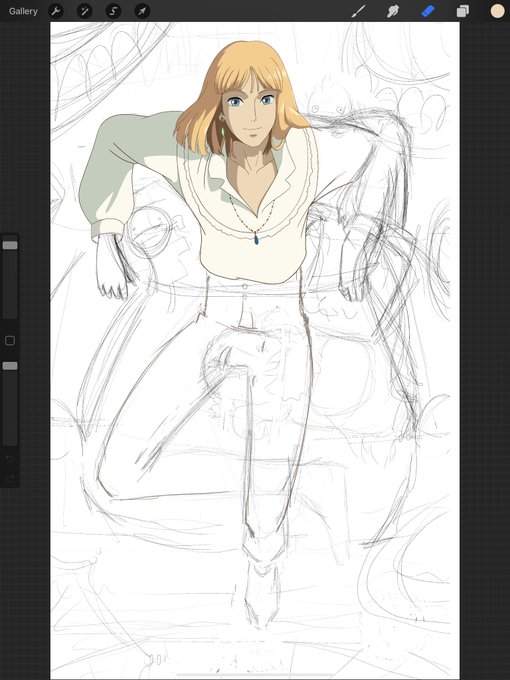Open the Adjustments magic wand menu
Viewport: 510px width, 680px height.
[x=85, y=11]
